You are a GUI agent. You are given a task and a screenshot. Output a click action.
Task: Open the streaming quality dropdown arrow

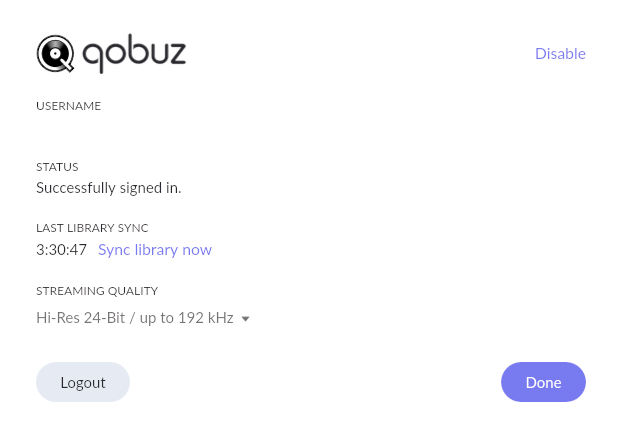point(246,319)
